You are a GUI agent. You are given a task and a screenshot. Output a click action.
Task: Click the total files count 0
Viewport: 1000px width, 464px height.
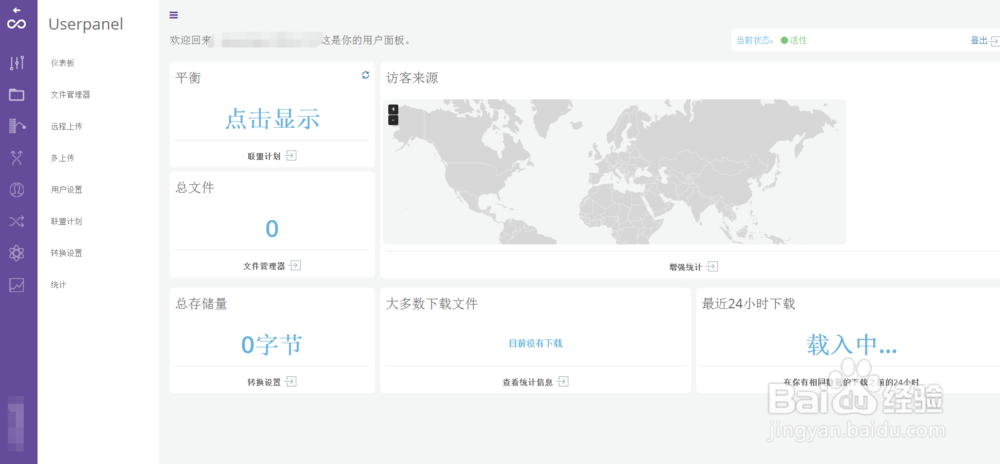[272, 229]
